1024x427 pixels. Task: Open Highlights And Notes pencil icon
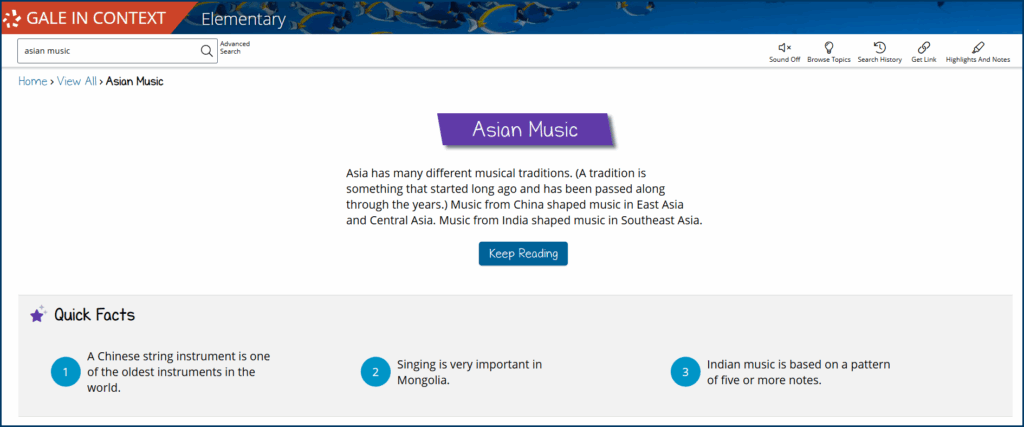click(x=978, y=48)
